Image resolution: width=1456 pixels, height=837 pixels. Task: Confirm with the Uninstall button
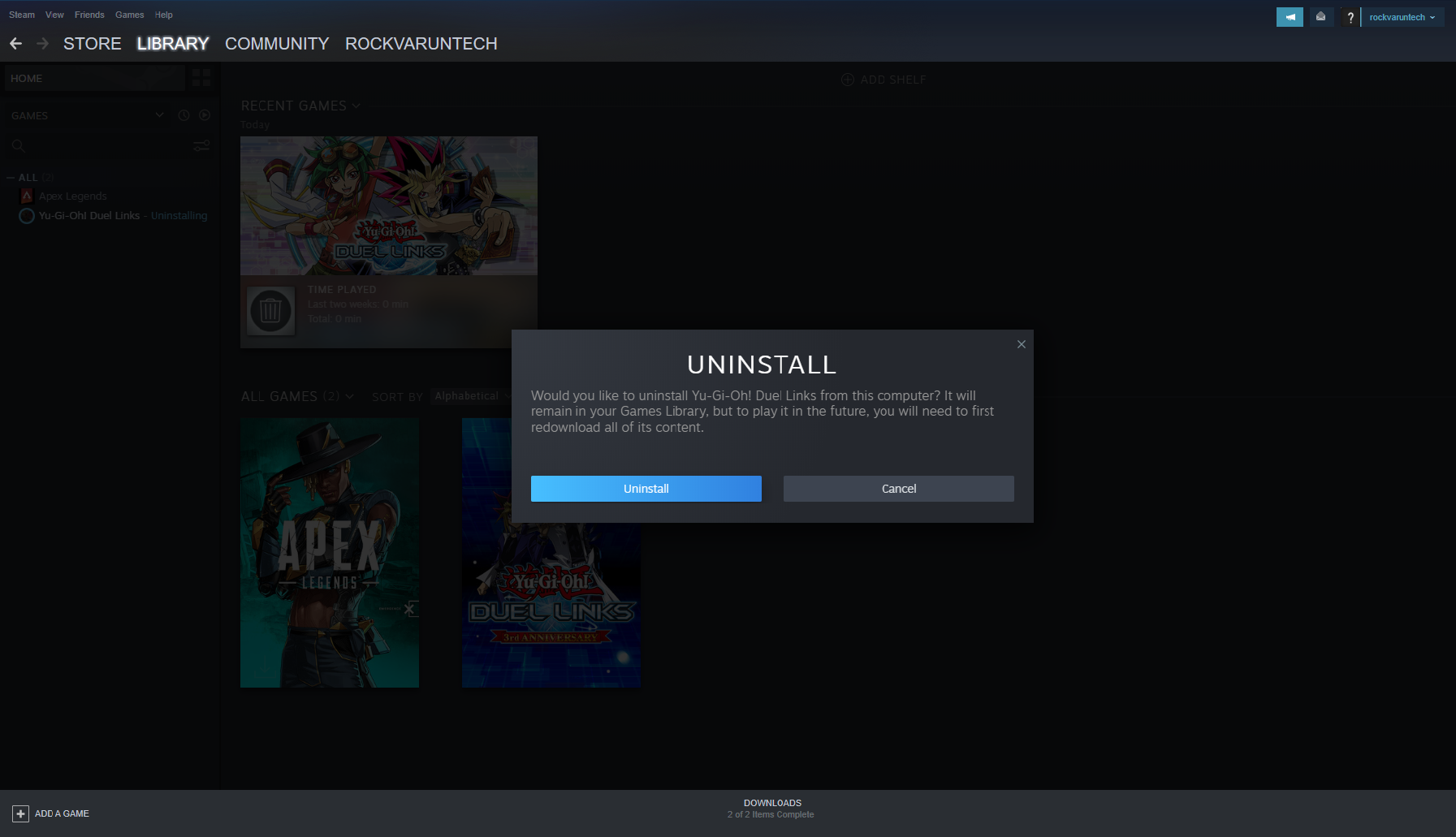tap(646, 488)
